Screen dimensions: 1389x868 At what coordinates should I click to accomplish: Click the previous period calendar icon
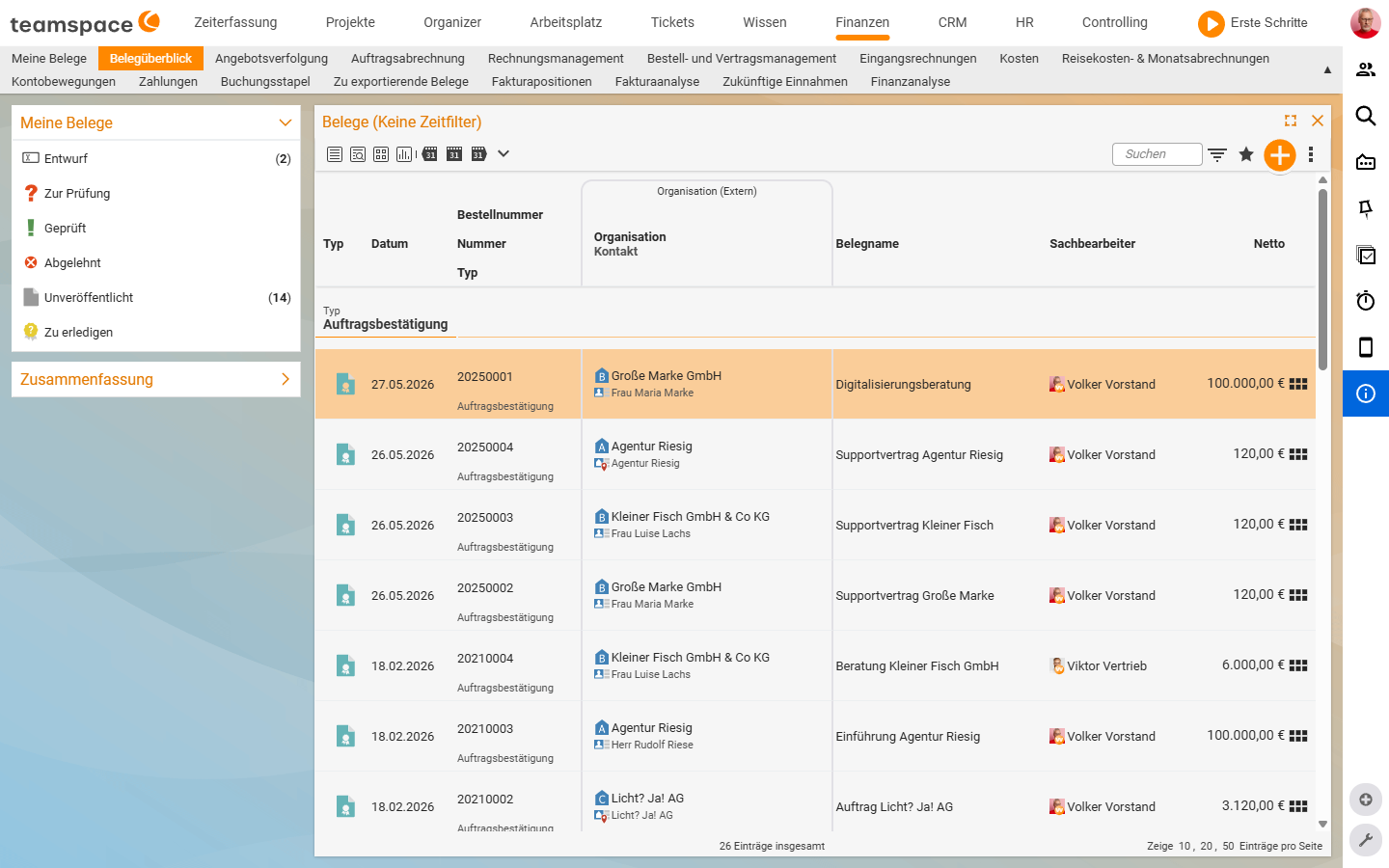click(429, 154)
